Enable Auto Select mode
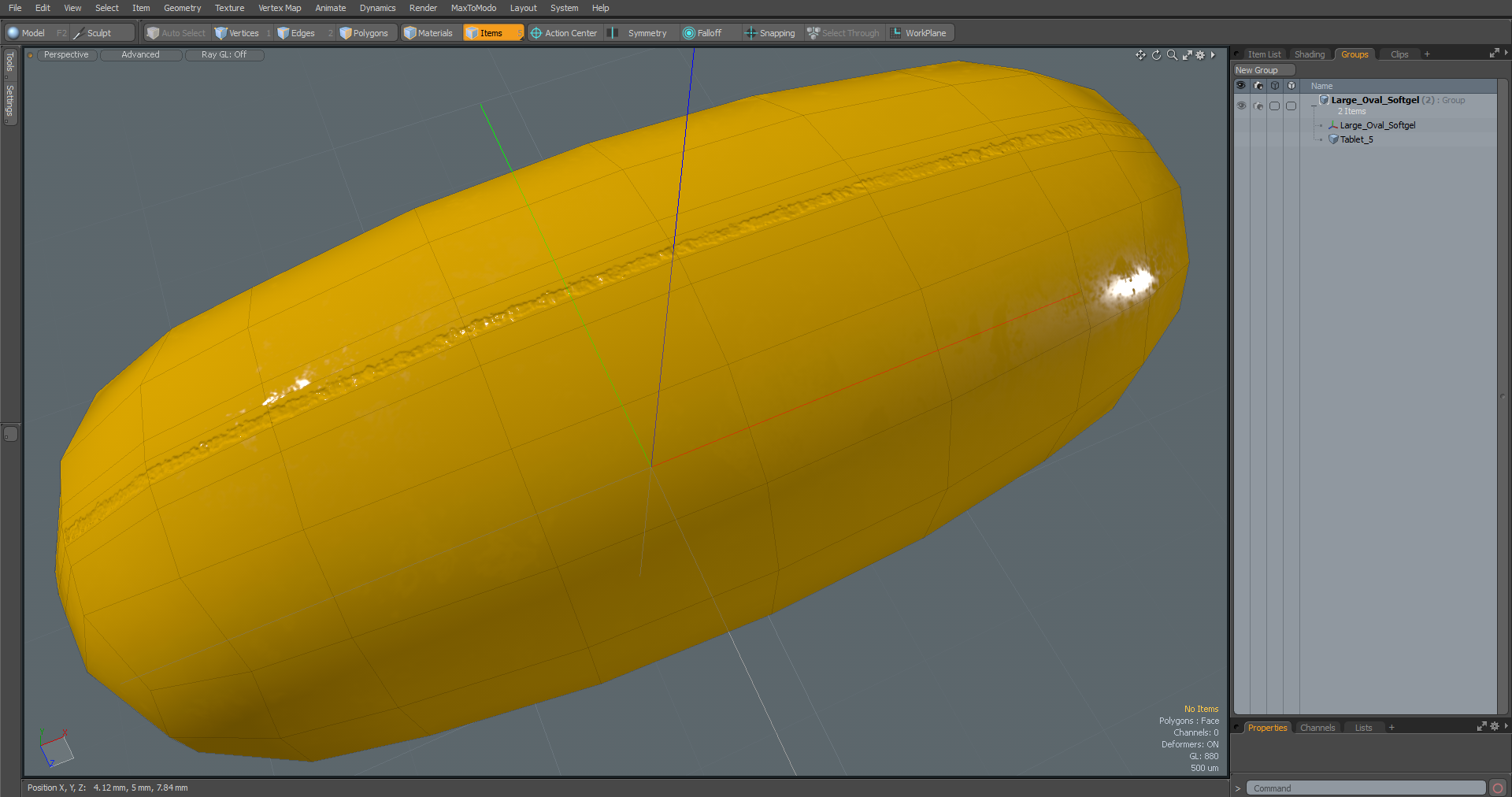The image size is (1512, 797). tap(176, 33)
